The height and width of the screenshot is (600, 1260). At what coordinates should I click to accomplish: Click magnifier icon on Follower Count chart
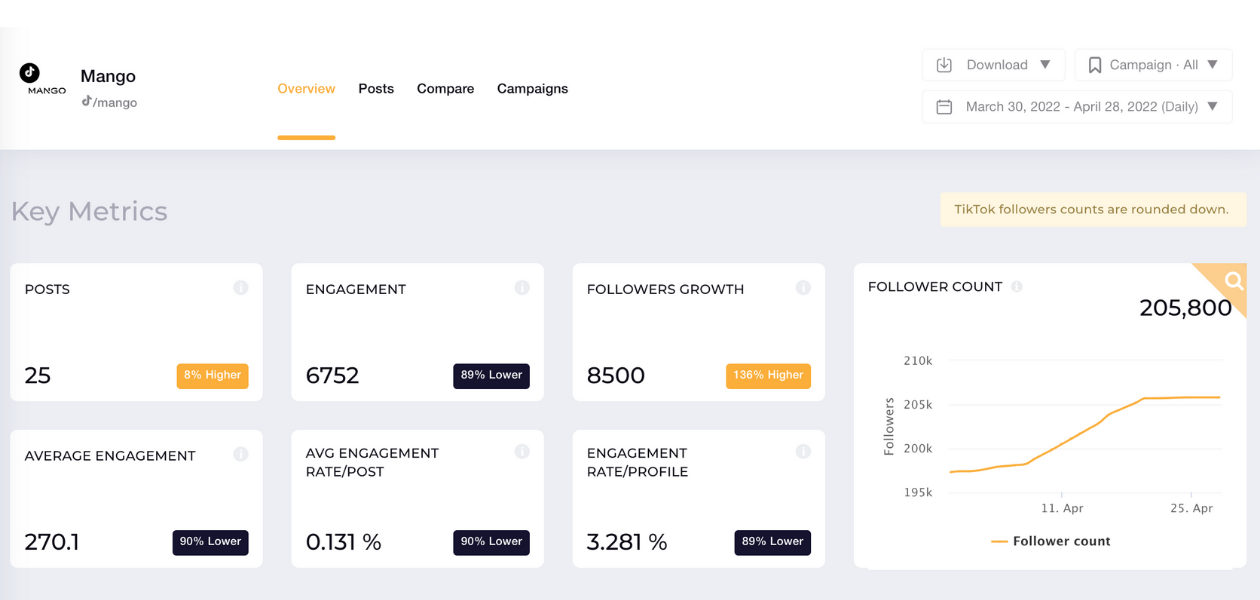click(1234, 281)
